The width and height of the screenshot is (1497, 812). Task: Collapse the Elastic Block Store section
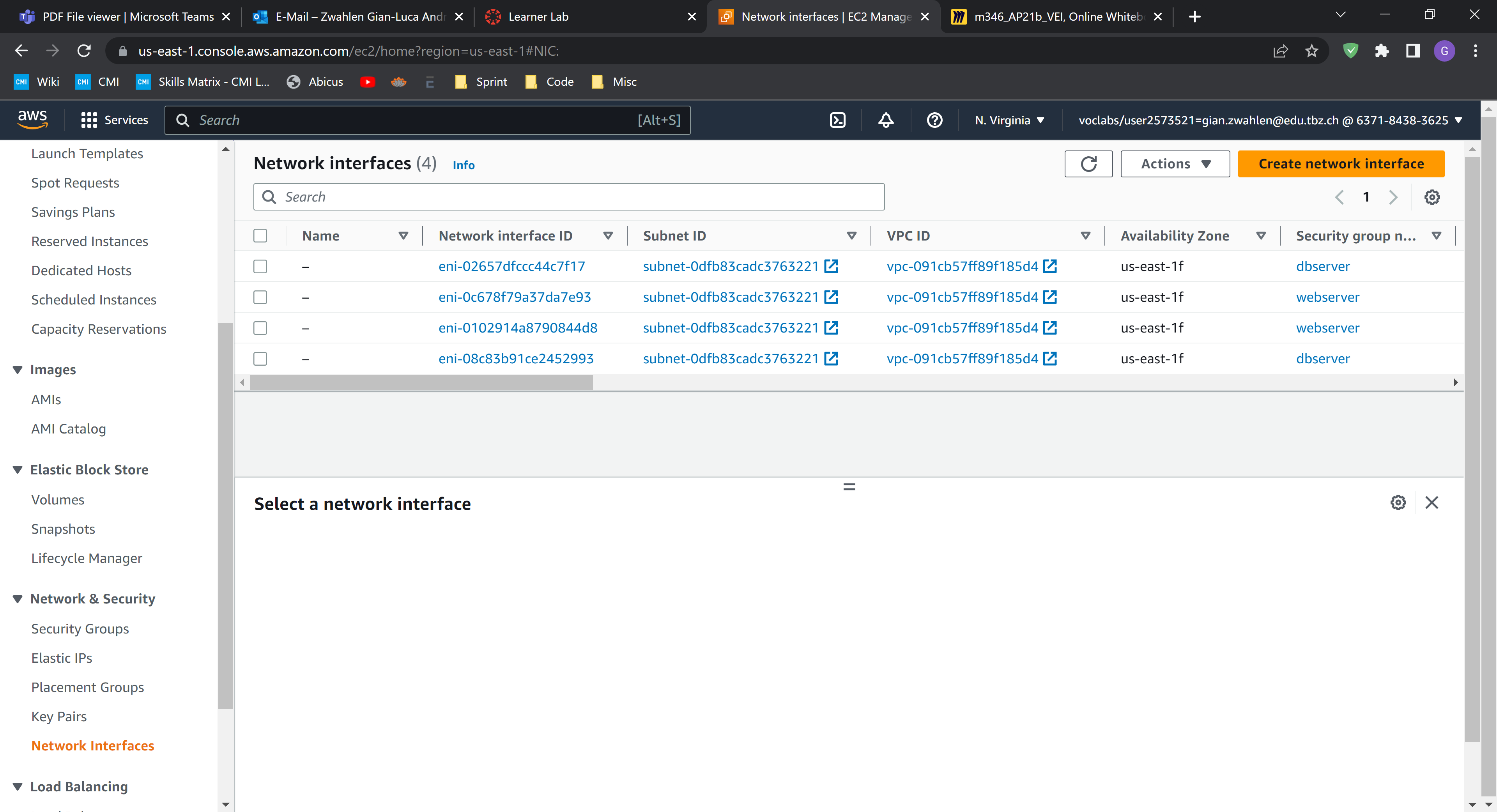18,470
